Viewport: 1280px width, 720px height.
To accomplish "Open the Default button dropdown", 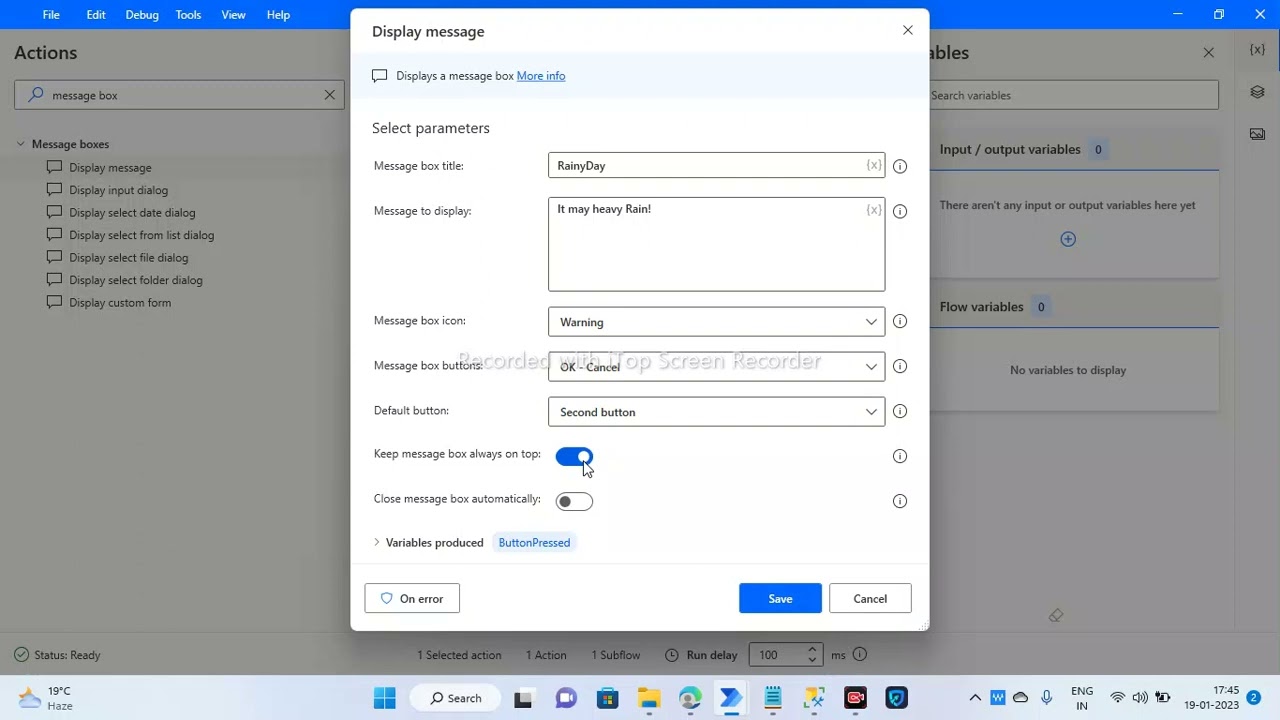I will tap(716, 412).
